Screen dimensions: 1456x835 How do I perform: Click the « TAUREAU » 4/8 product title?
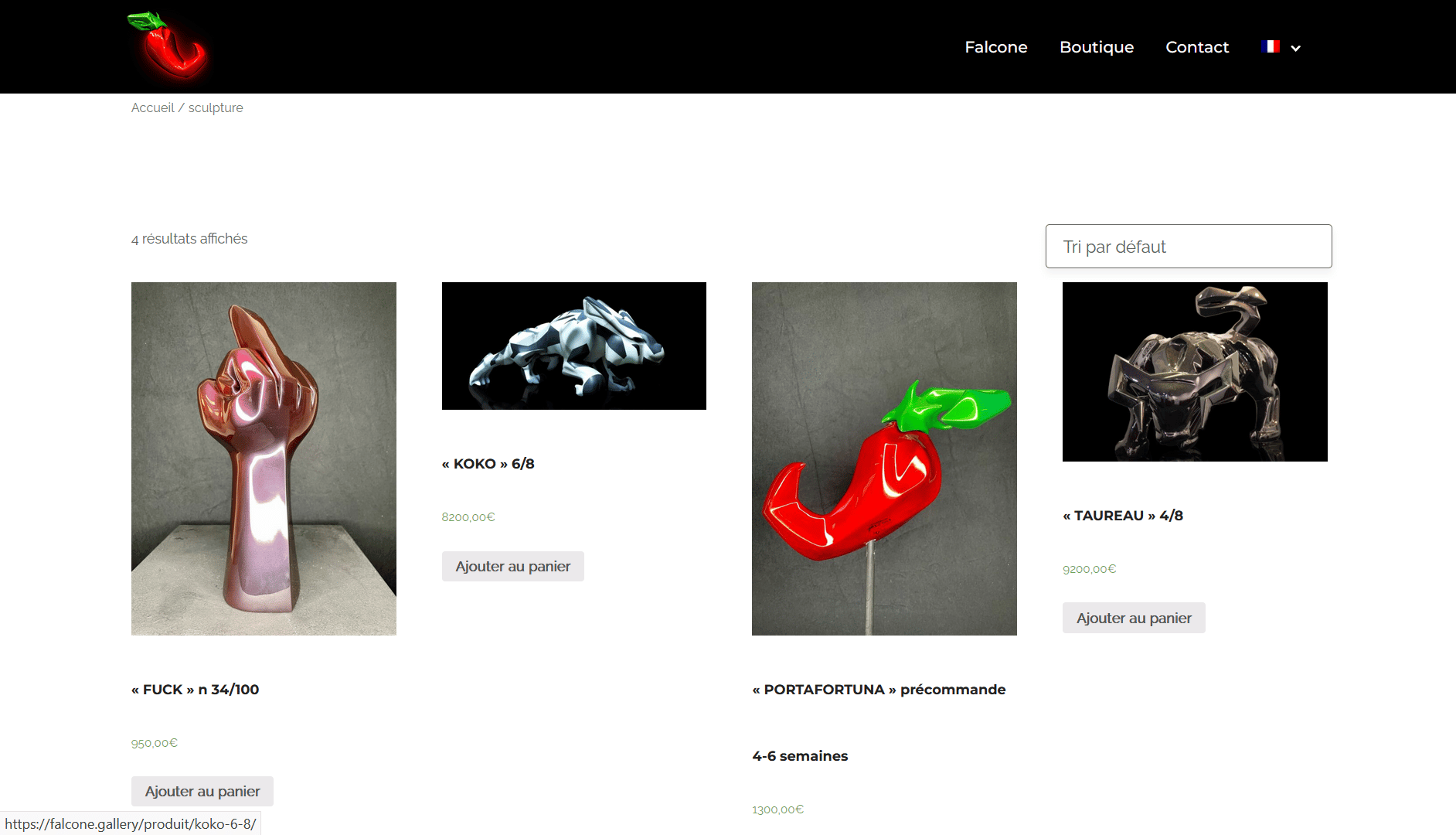click(x=1123, y=516)
